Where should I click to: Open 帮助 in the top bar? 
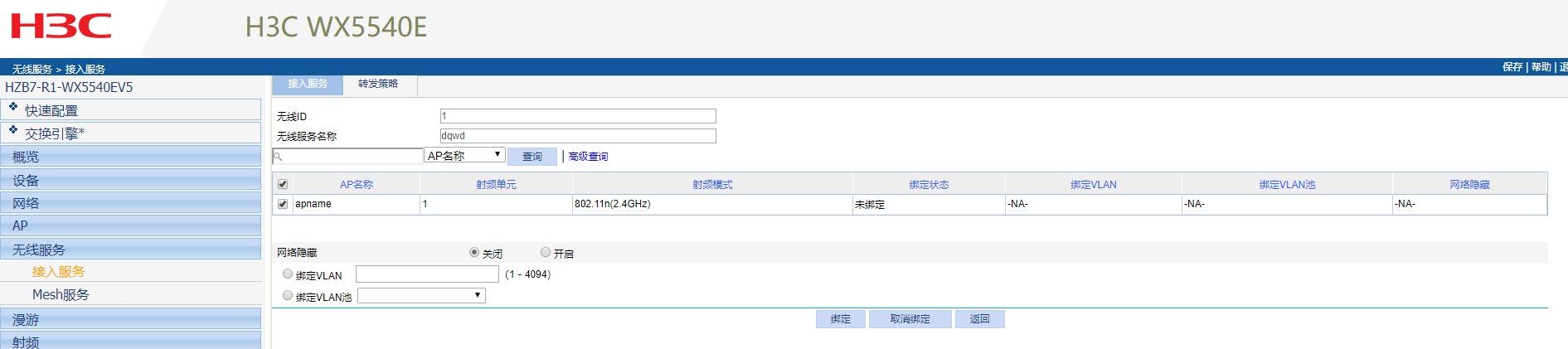[1541, 67]
